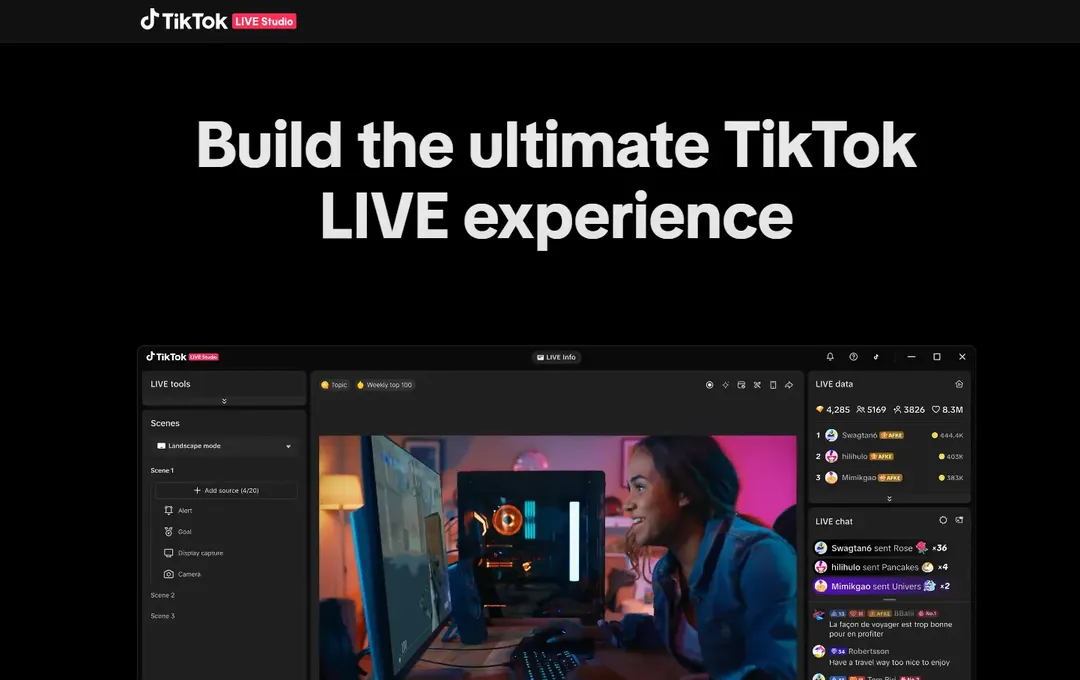
Task: Click the scissors clip icon above preview
Action: pos(757,385)
